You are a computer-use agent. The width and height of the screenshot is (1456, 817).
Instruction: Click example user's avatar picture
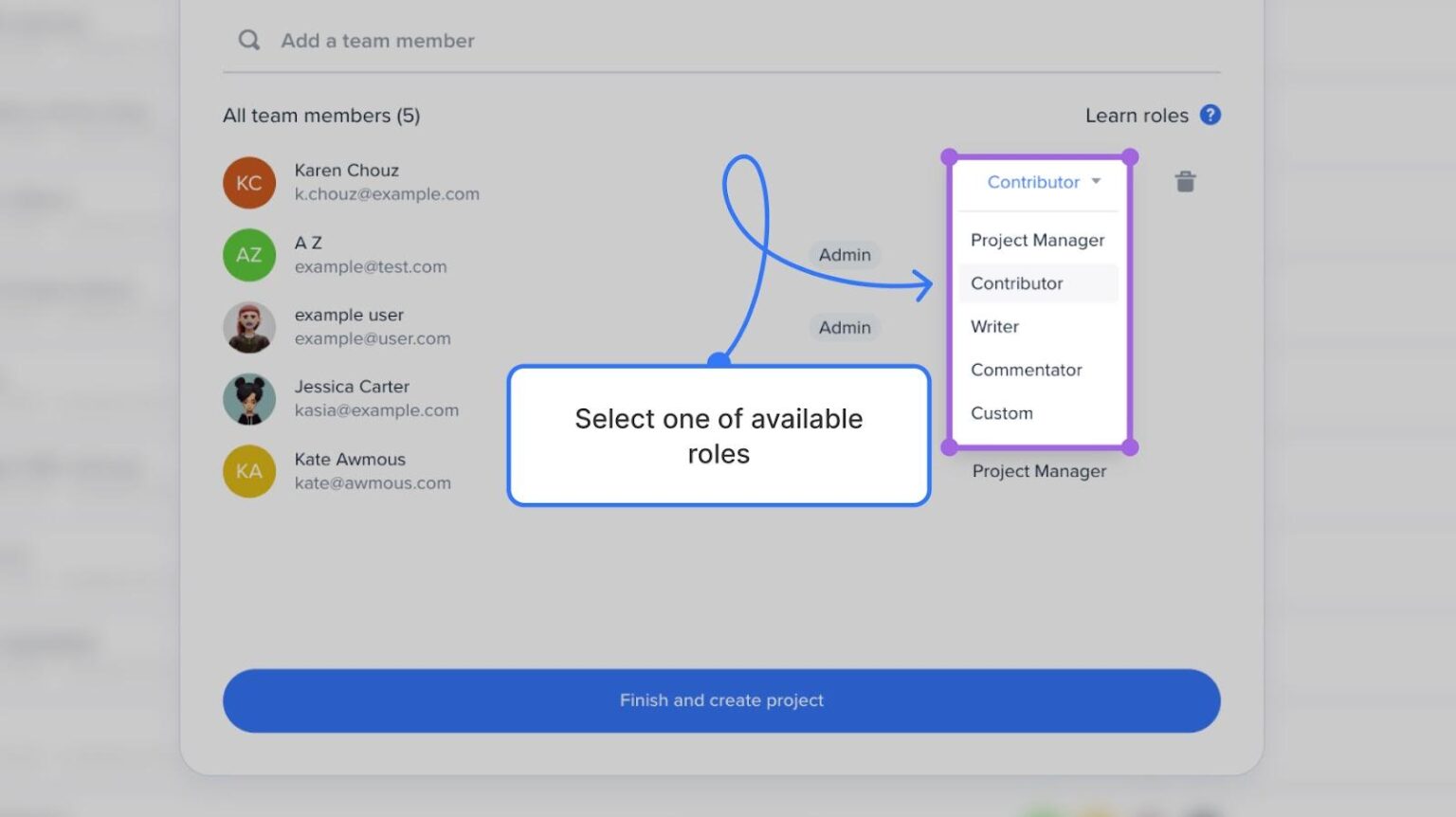(248, 327)
